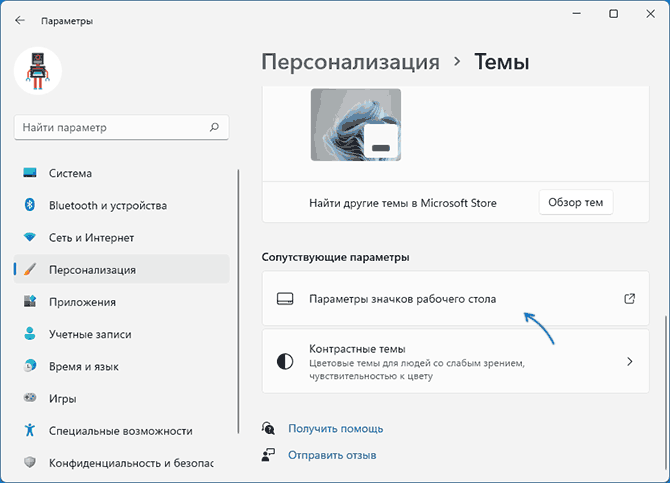
Task: Click the back arrow in the title bar
Action: coord(20,21)
